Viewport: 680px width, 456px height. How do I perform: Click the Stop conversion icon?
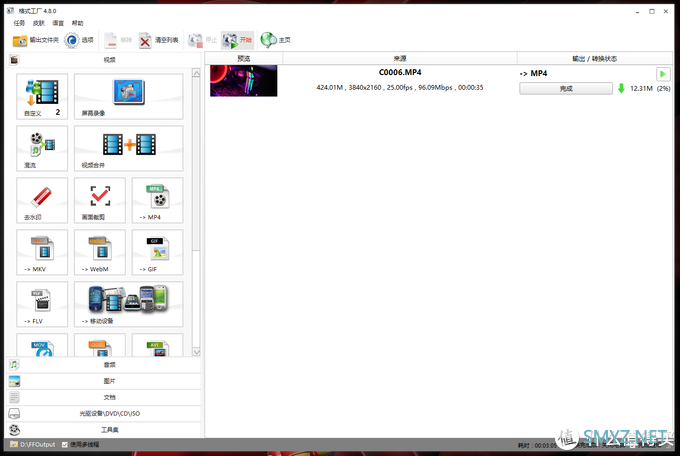pos(195,40)
